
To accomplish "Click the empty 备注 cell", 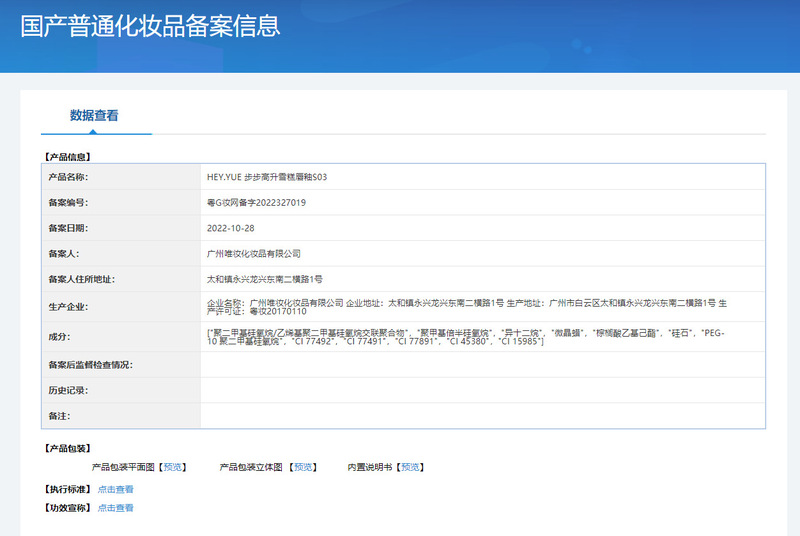I will (x=482, y=416).
